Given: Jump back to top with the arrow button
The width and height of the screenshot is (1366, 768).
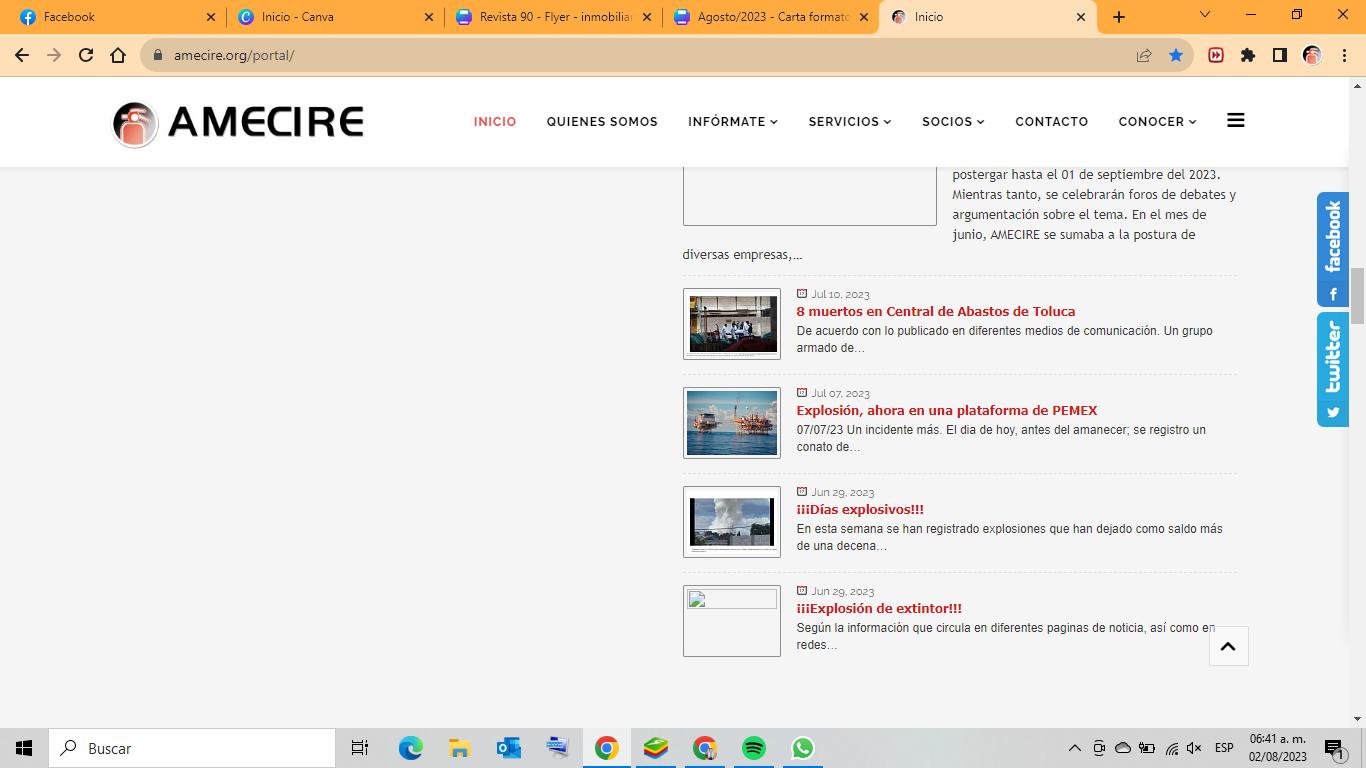Looking at the screenshot, I should (1228, 646).
